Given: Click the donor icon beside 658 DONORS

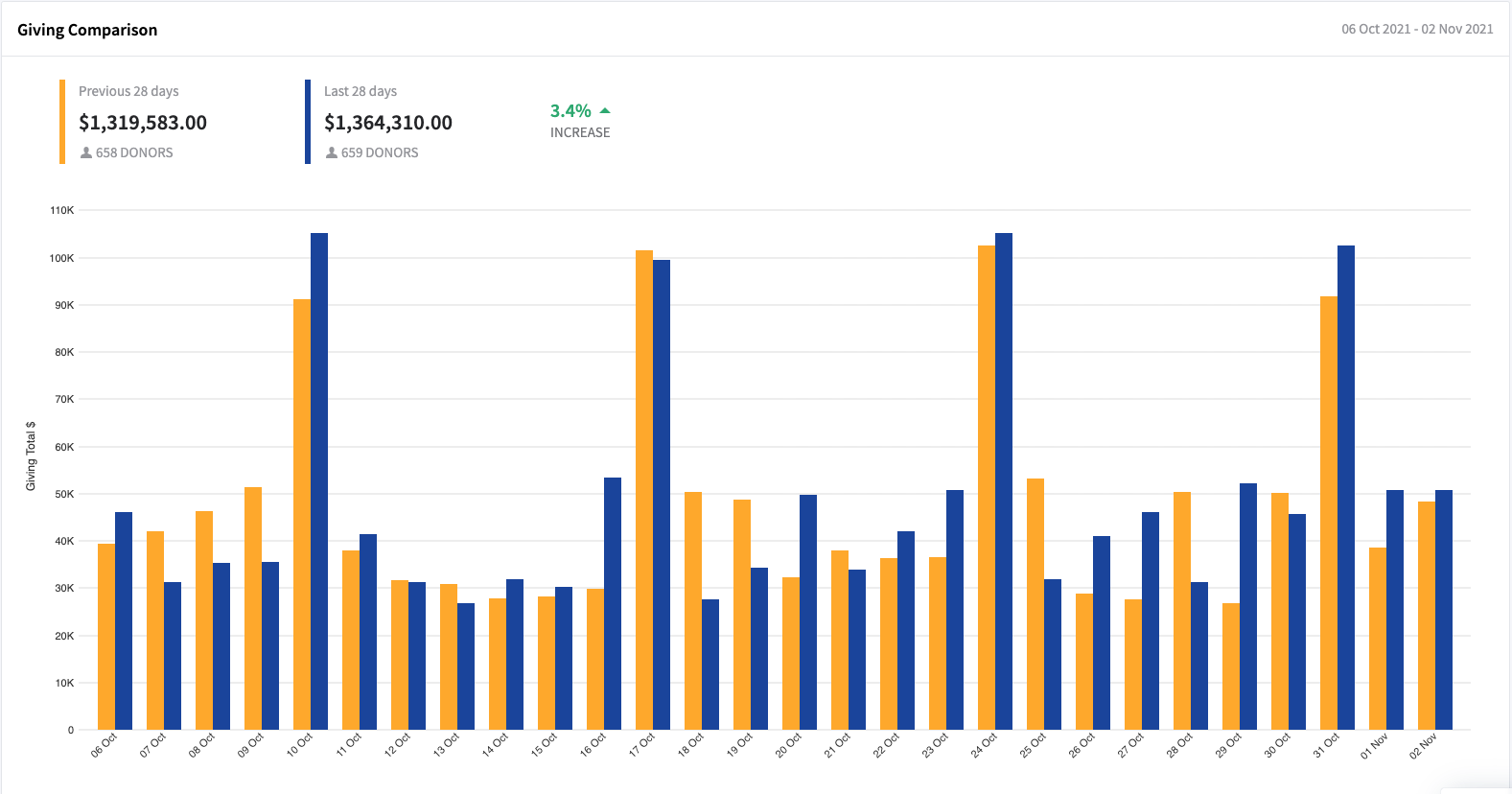Looking at the screenshot, I should coord(86,152).
